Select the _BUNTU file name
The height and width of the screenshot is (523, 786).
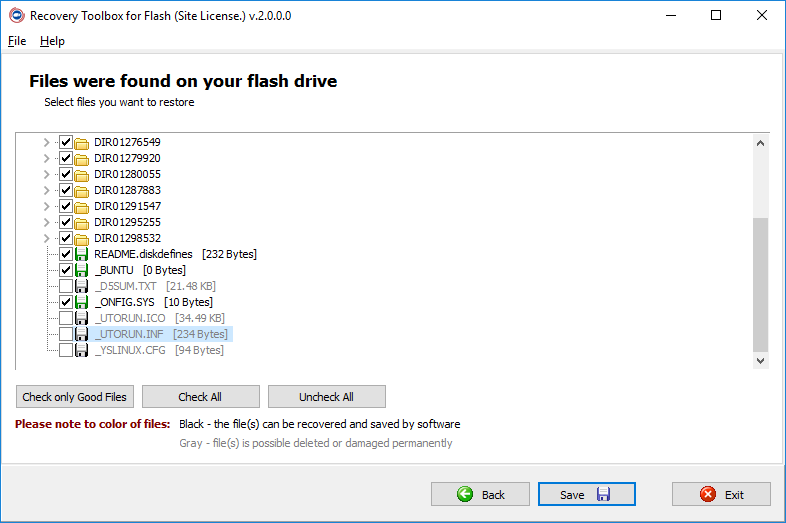tap(114, 270)
